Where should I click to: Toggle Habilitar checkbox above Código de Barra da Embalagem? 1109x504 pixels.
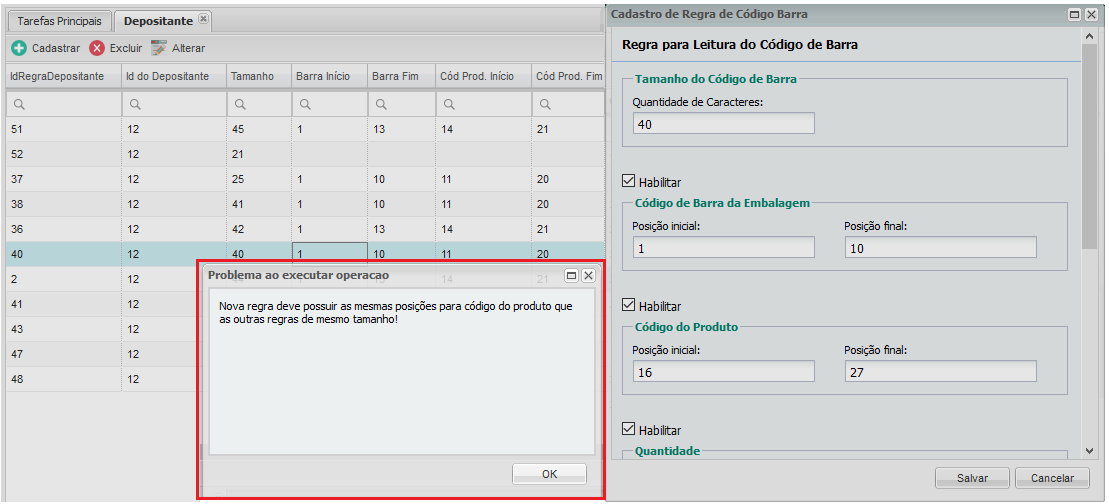tap(628, 182)
